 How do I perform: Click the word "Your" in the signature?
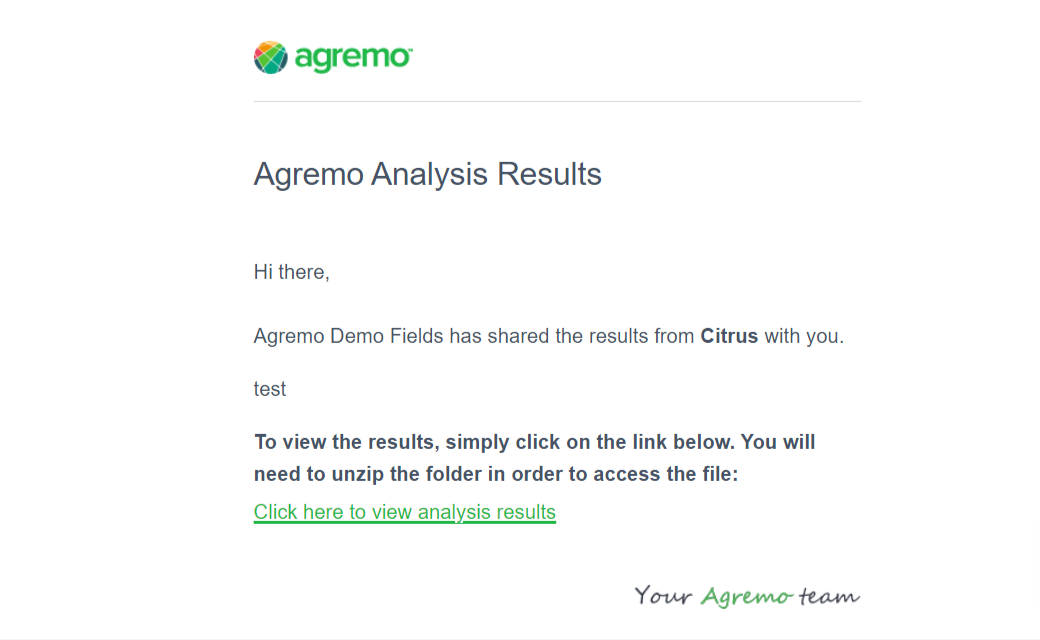663,597
